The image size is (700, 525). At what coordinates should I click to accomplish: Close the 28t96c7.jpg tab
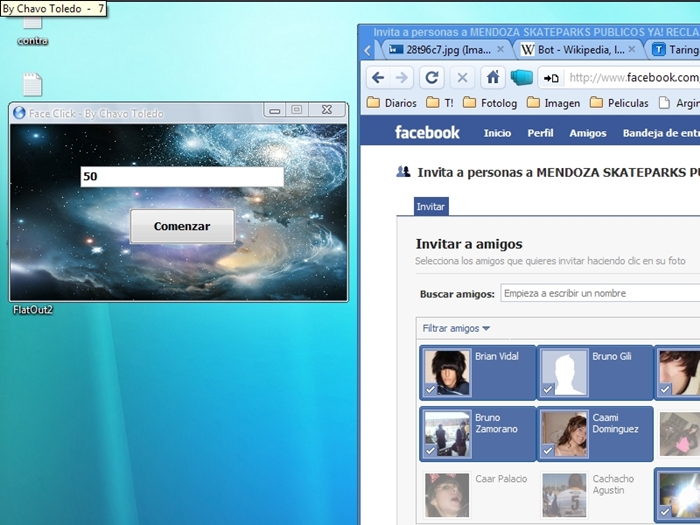pos(501,49)
